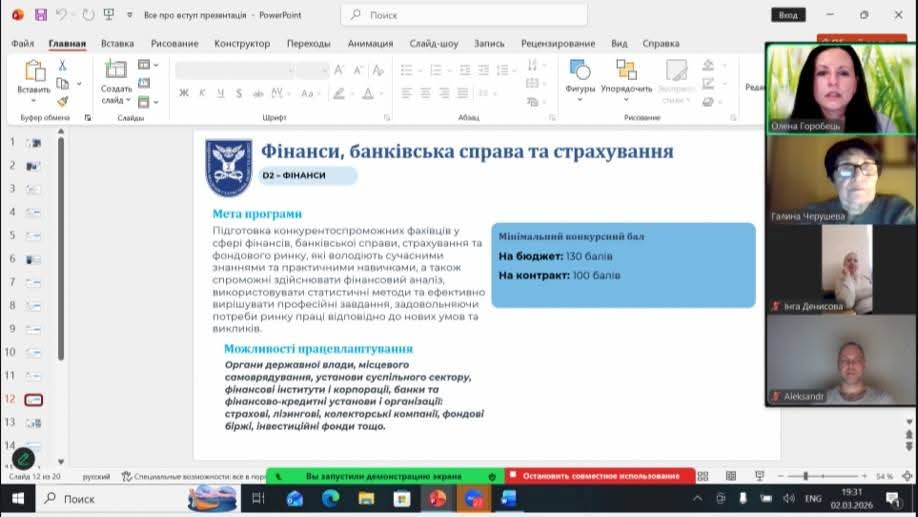Open the Слайд-шоу ribbon tab
The width and height of the screenshot is (918, 517).
[433, 44]
